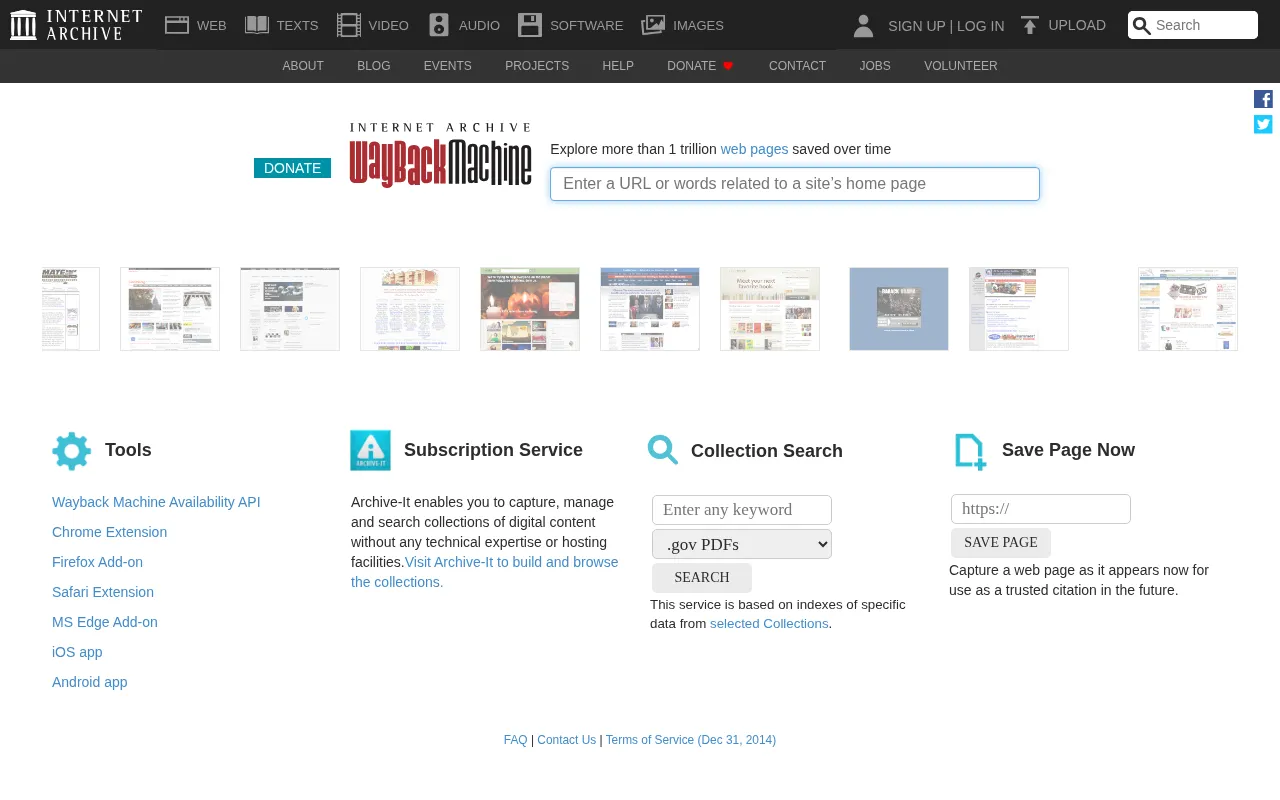Open the Contact Us footer link

(566, 740)
